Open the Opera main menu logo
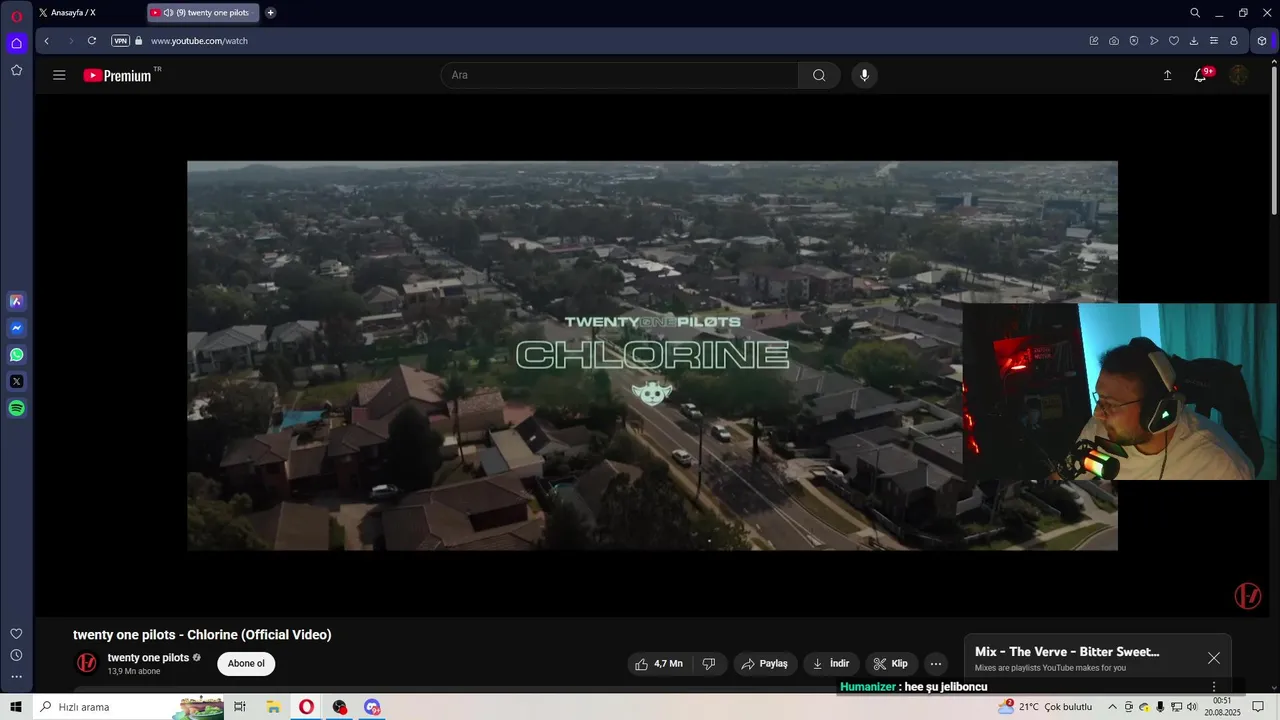 [16, 16]
